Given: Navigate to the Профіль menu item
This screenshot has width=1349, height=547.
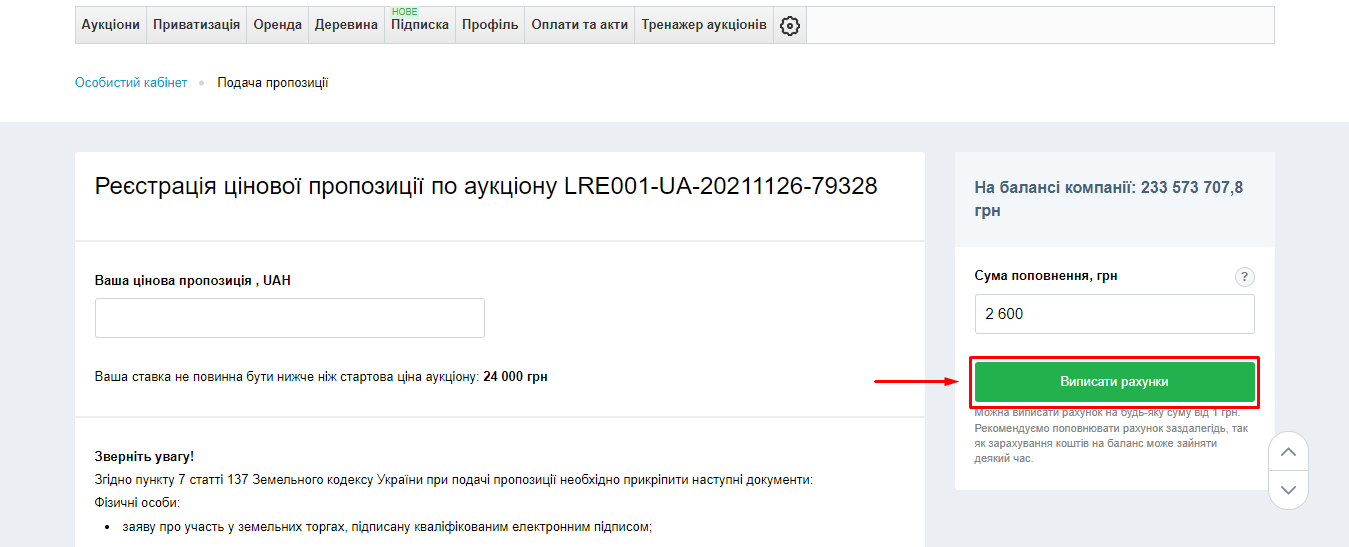Looking at the screenshot, I should [x=490, y=25].
